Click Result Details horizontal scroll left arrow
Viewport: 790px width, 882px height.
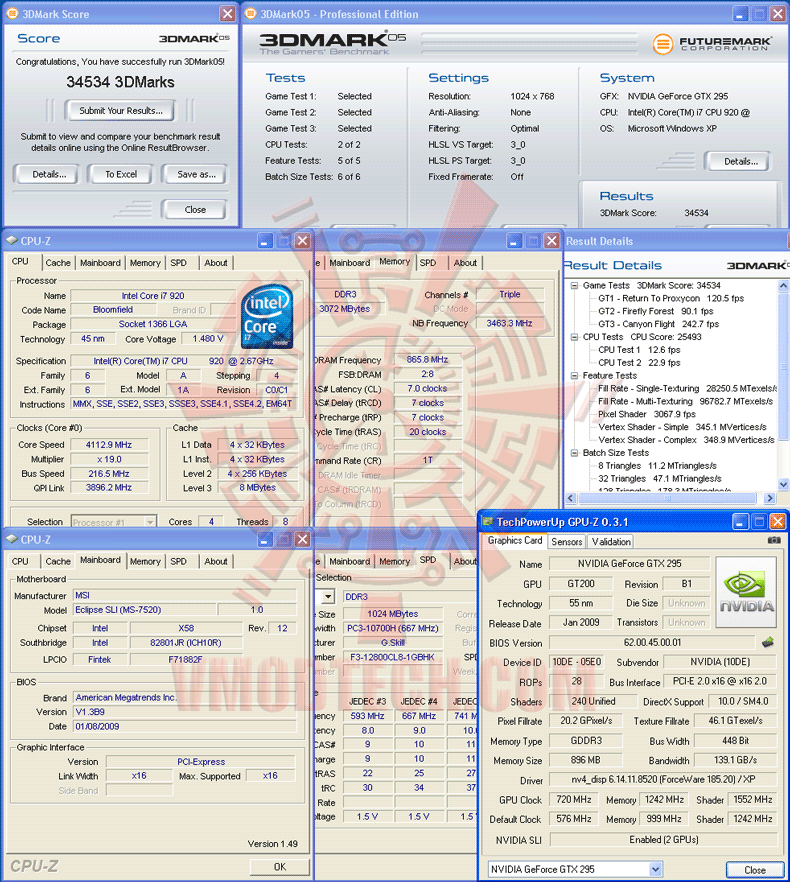click(x=571, y=498)
